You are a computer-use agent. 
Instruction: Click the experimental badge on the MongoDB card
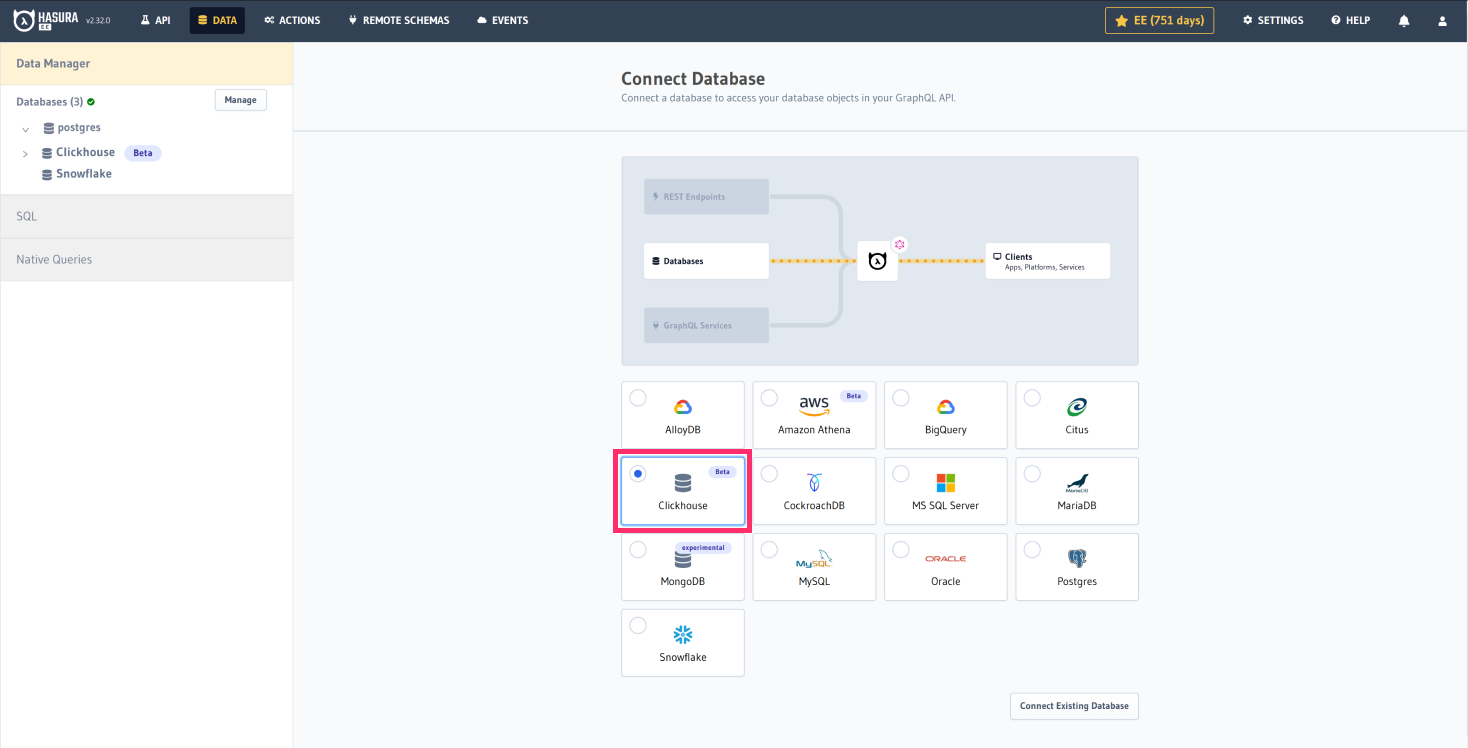(x=705, y=548)
